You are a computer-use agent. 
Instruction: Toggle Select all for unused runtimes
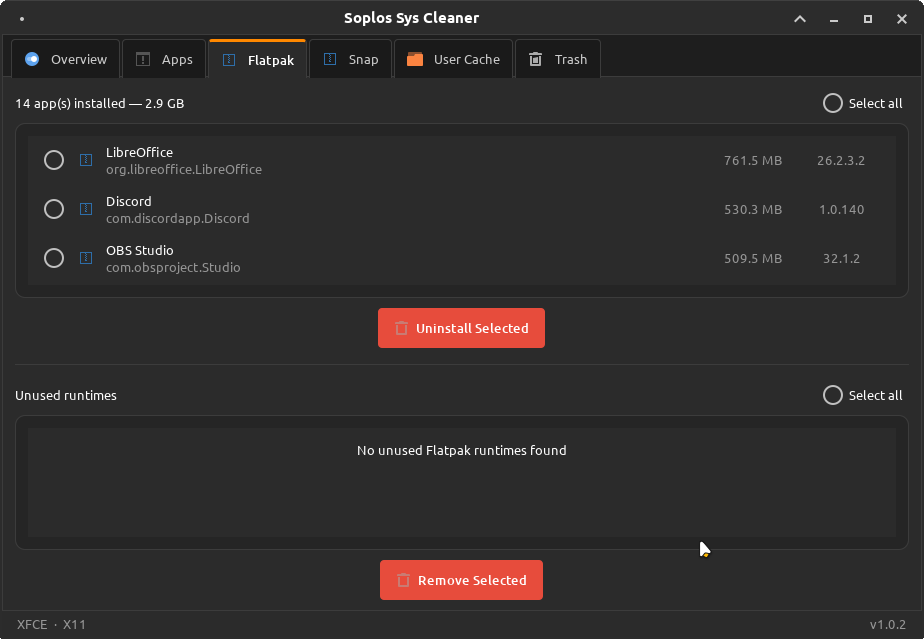[x=863, y=395]
